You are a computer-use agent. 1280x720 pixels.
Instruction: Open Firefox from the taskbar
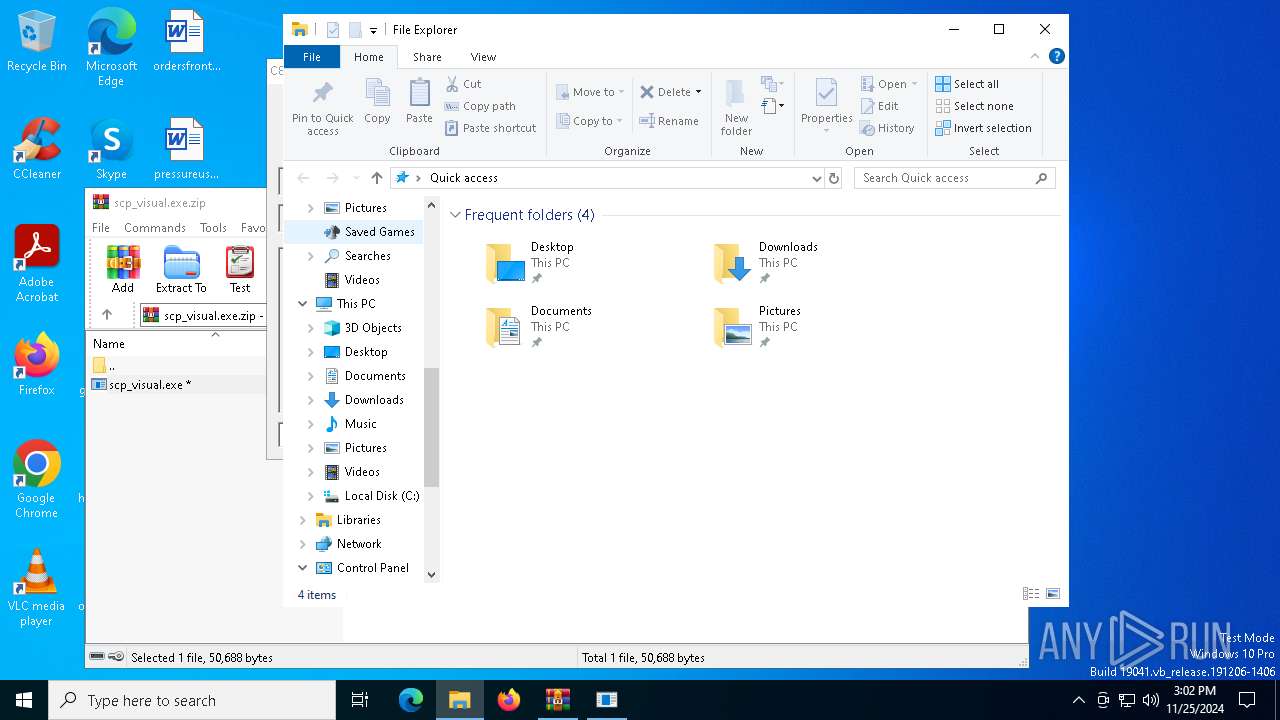tap(509, 700)
